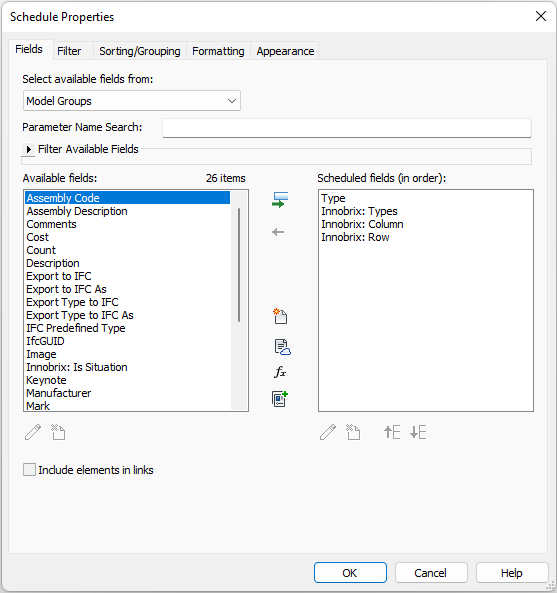This screenshot has height=593, width=557.
Task: Click the Available fields list scrollbar
Action: (239, 265)
